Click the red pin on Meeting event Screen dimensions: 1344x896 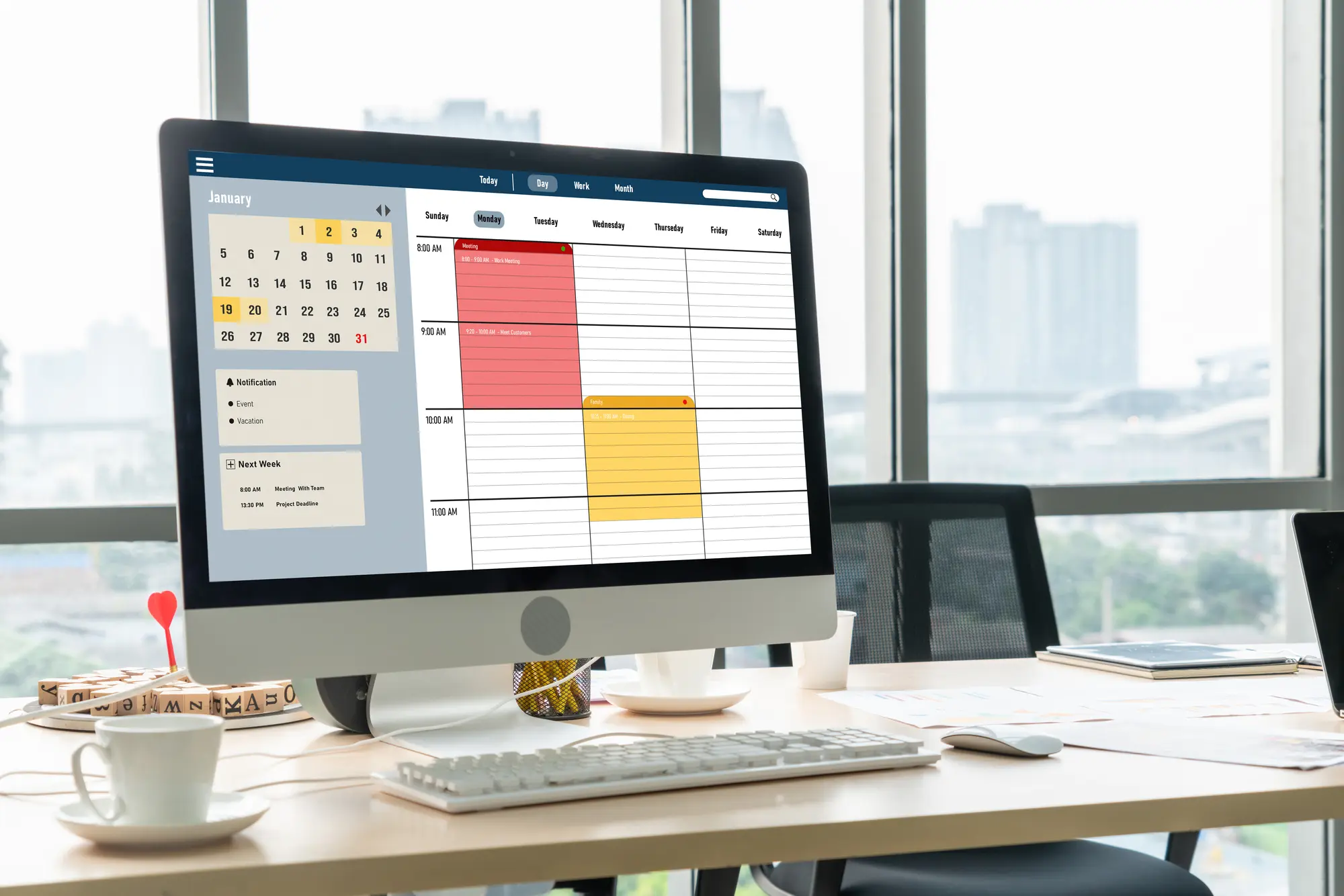pyautogui.click(x=564, y=248)
